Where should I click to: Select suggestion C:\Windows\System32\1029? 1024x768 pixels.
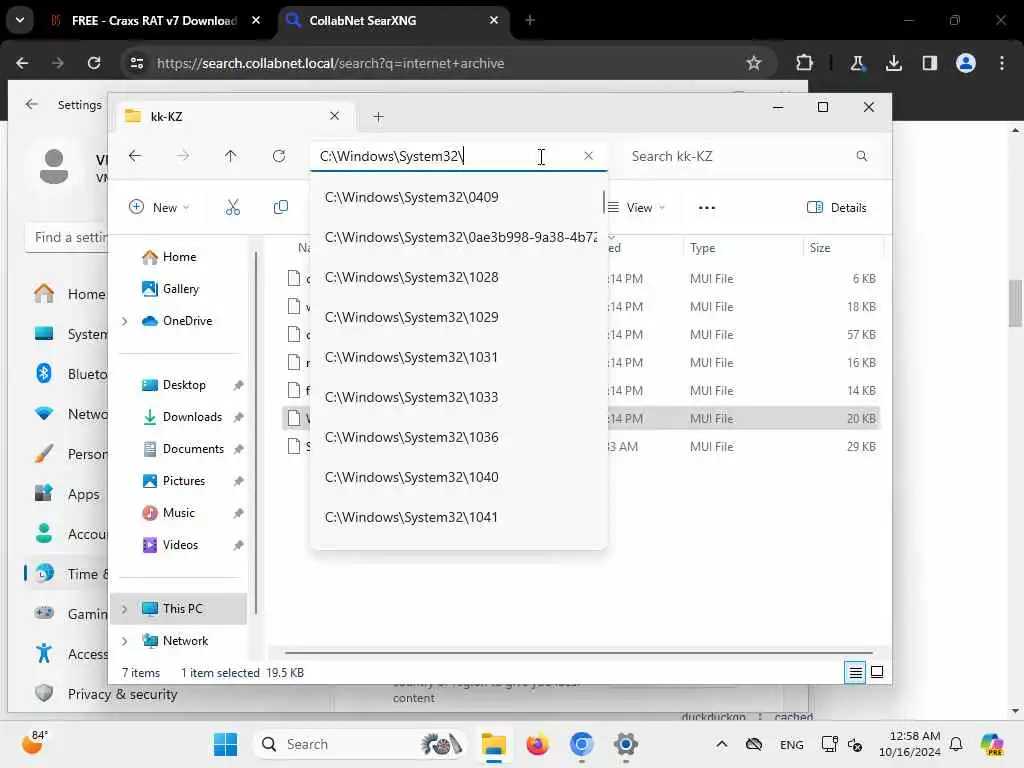(458, 317)
